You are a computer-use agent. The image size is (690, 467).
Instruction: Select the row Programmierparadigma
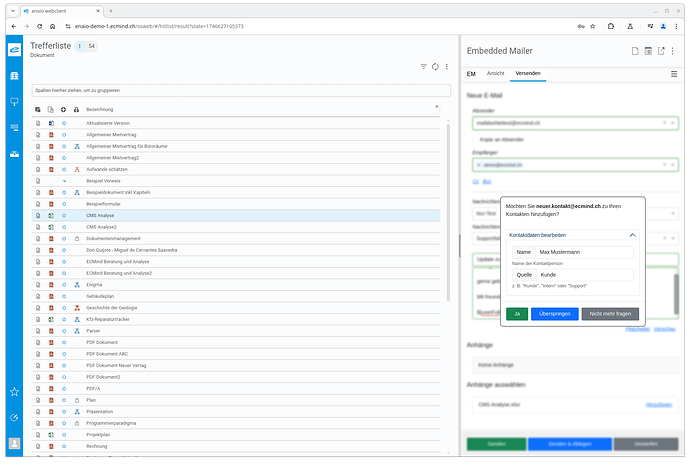click(x=236, y=423)
